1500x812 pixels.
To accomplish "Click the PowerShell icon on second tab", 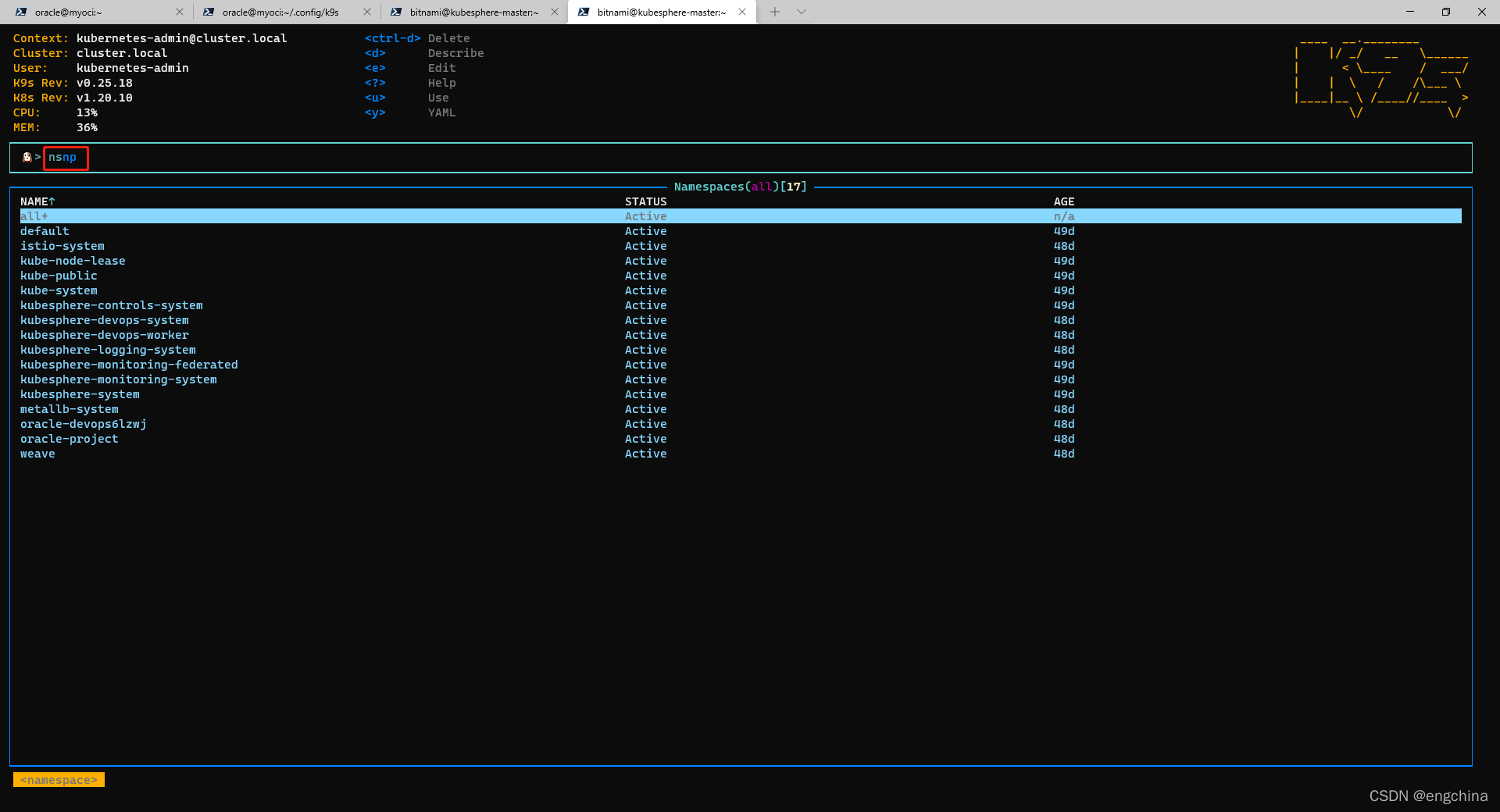I will pos(209,12).
